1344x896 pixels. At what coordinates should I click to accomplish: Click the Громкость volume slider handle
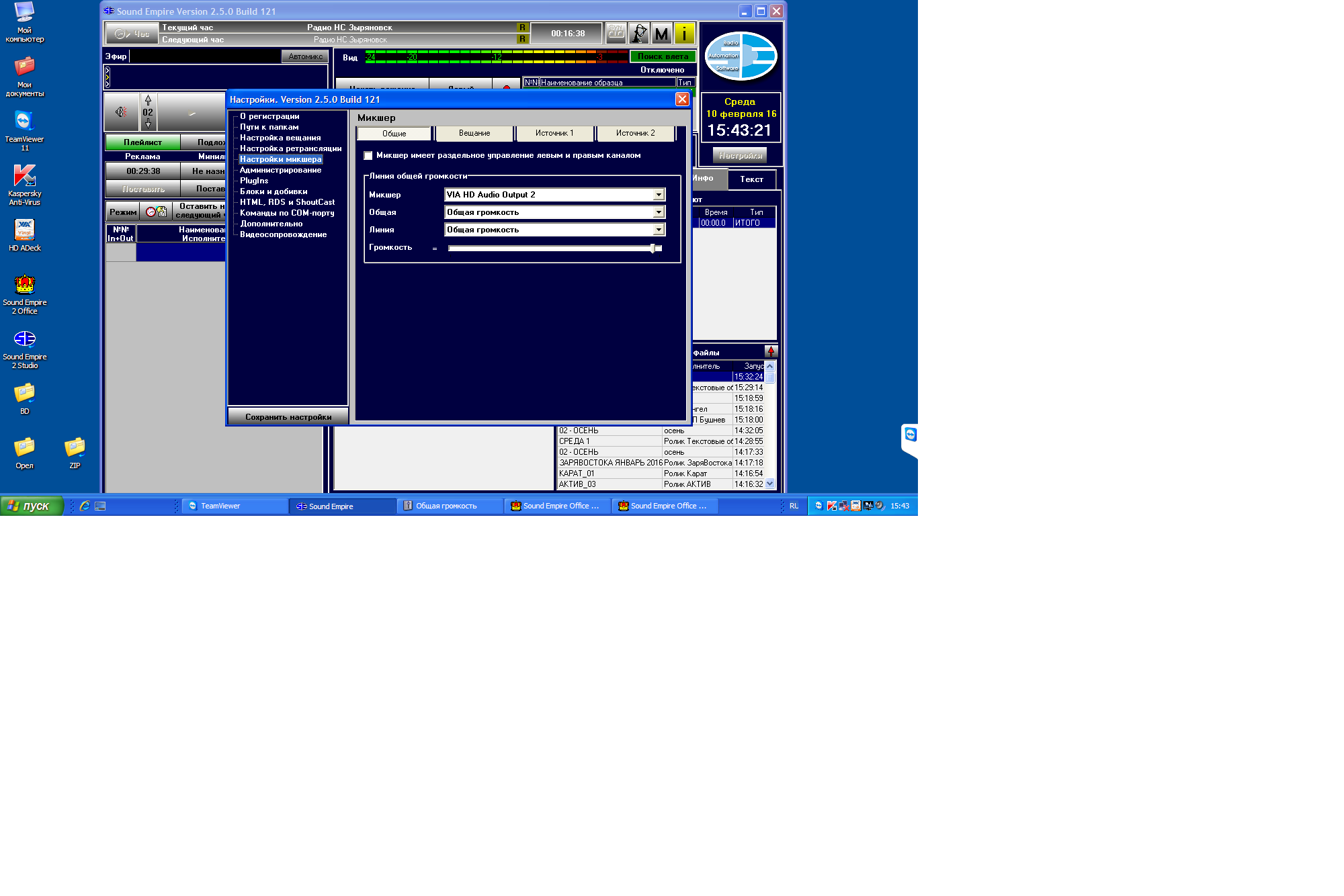point(653,249)
